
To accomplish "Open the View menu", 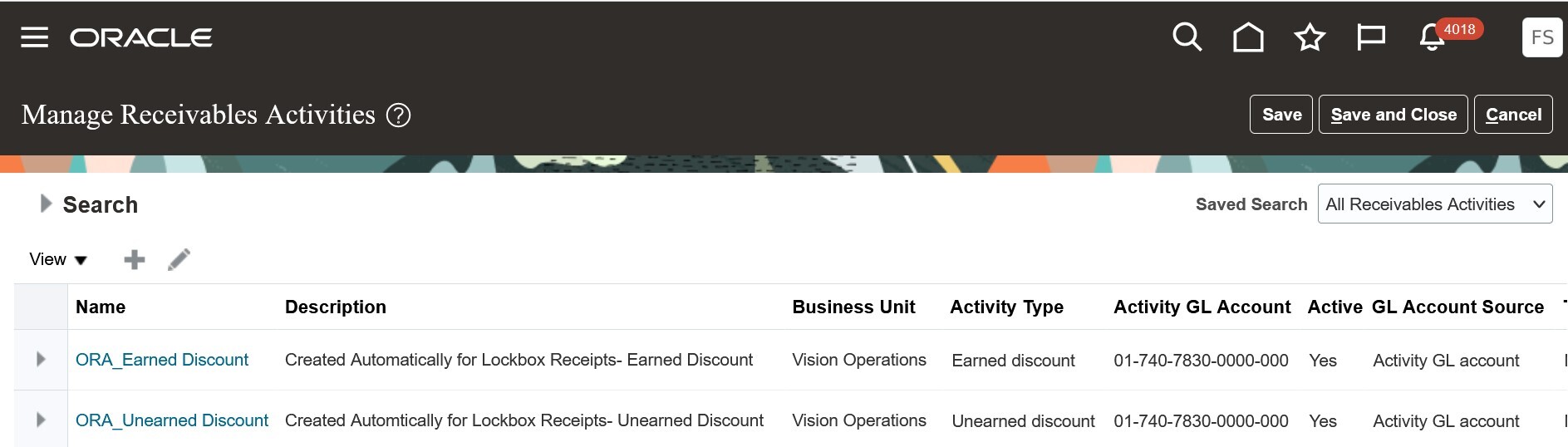I will [x=57, y=259].
